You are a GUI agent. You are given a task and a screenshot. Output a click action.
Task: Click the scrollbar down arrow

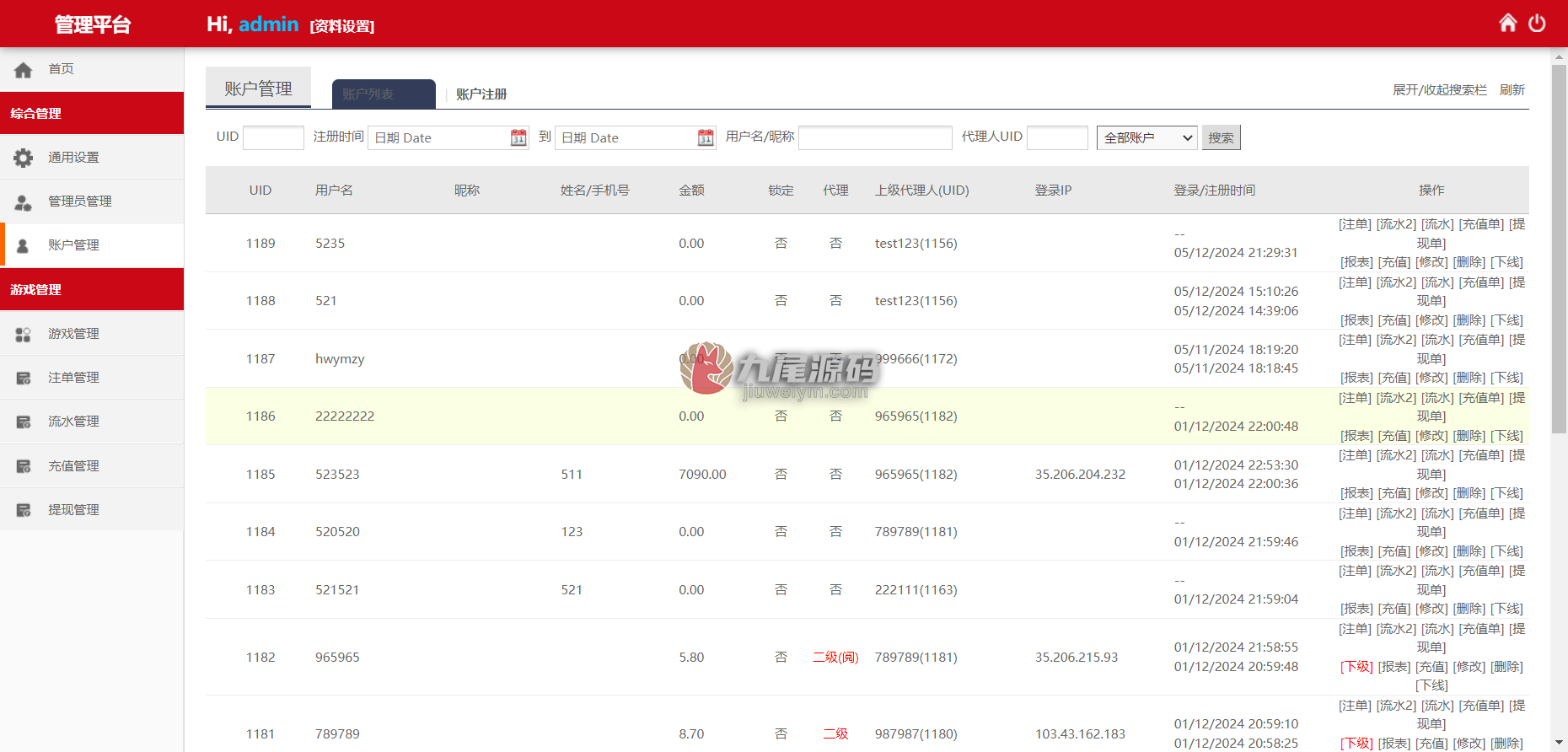coord(1559,743)
